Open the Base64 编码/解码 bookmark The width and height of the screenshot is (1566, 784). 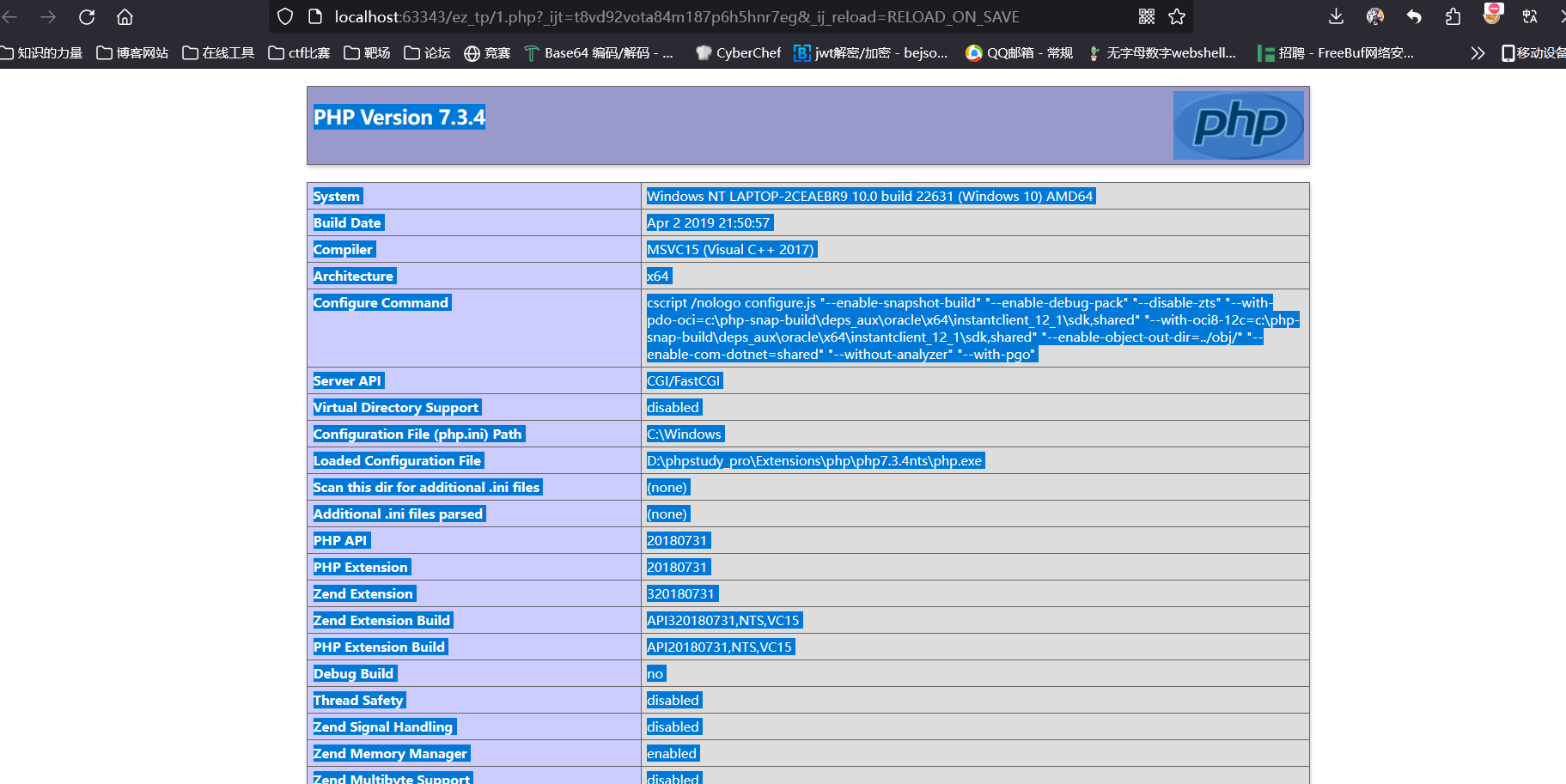tap(599, 53)
